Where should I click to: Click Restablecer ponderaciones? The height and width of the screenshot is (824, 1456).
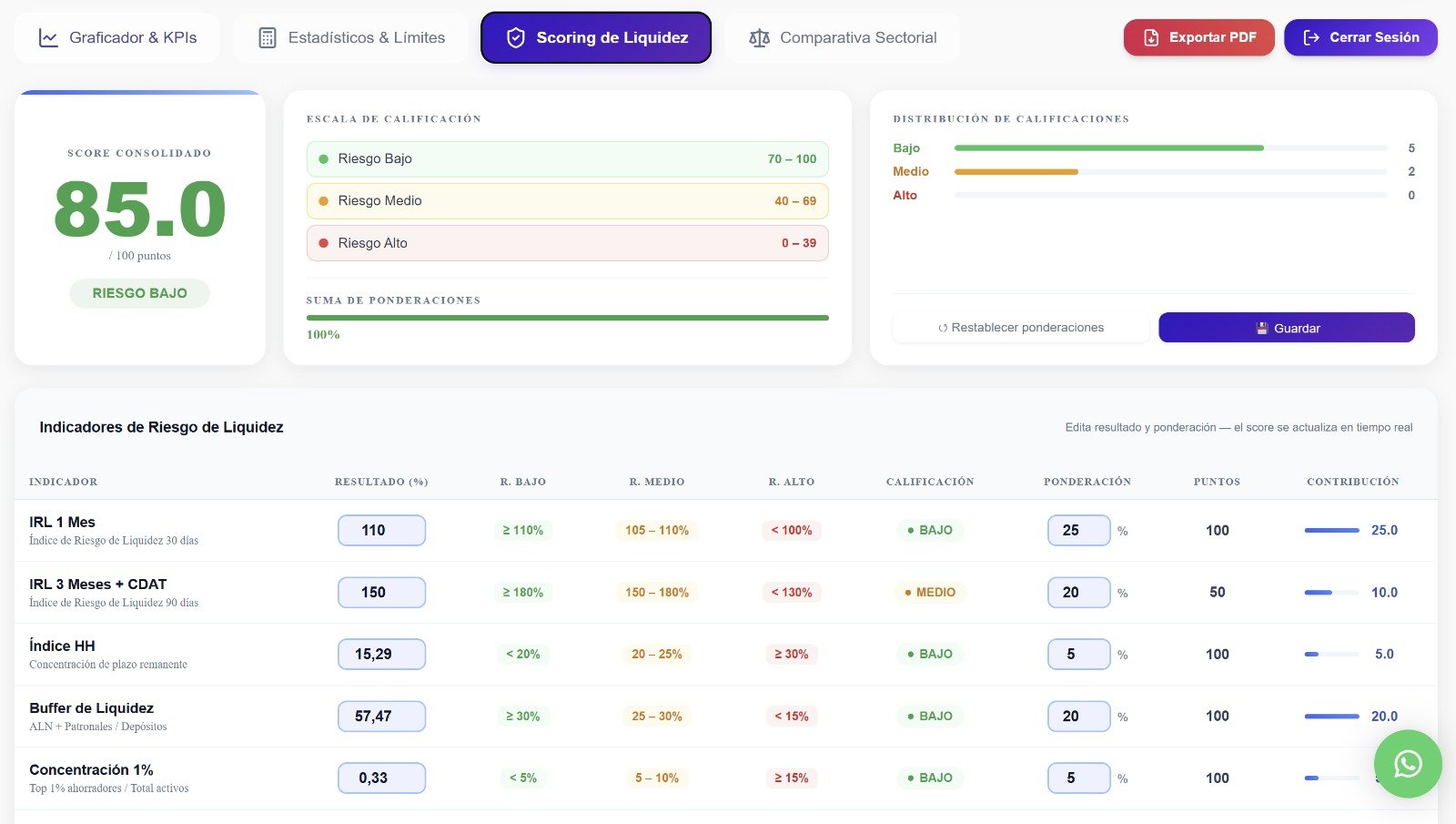point(1021,328)
